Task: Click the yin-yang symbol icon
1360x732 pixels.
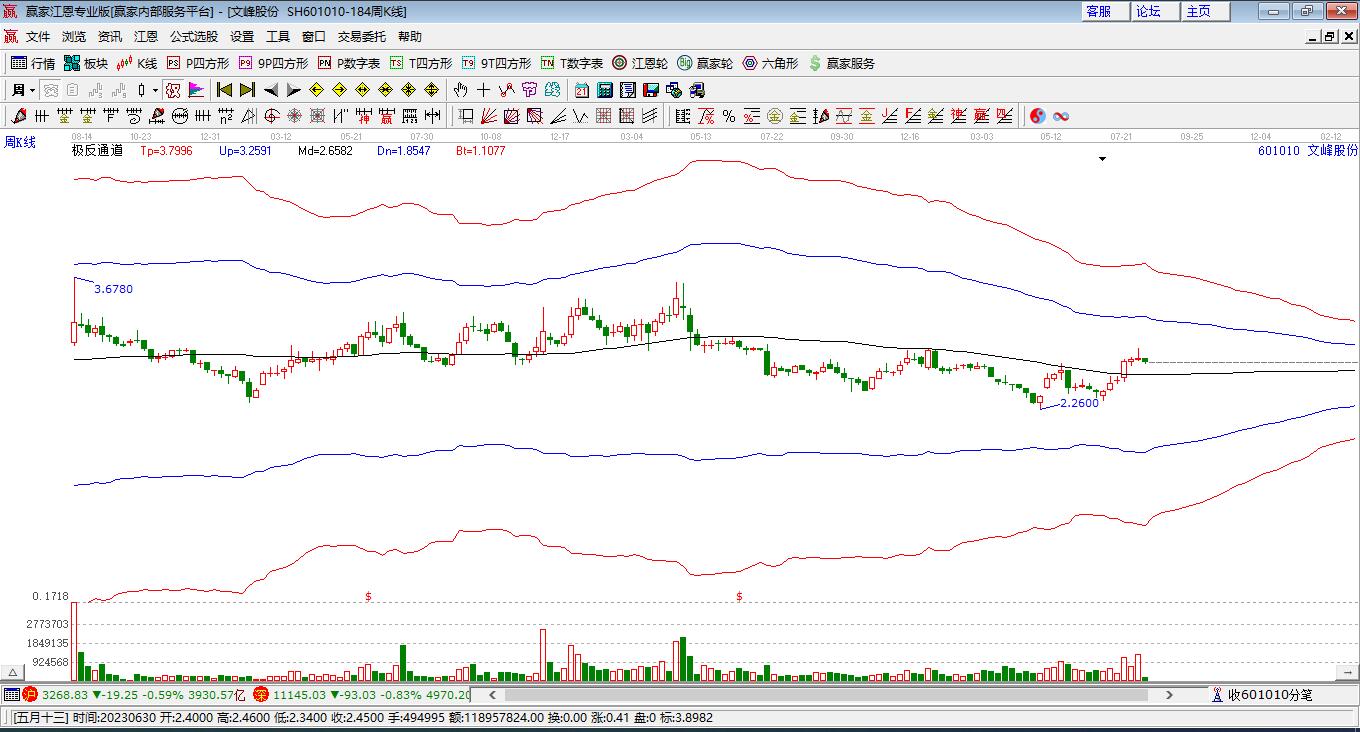Action: [1037, 117]
